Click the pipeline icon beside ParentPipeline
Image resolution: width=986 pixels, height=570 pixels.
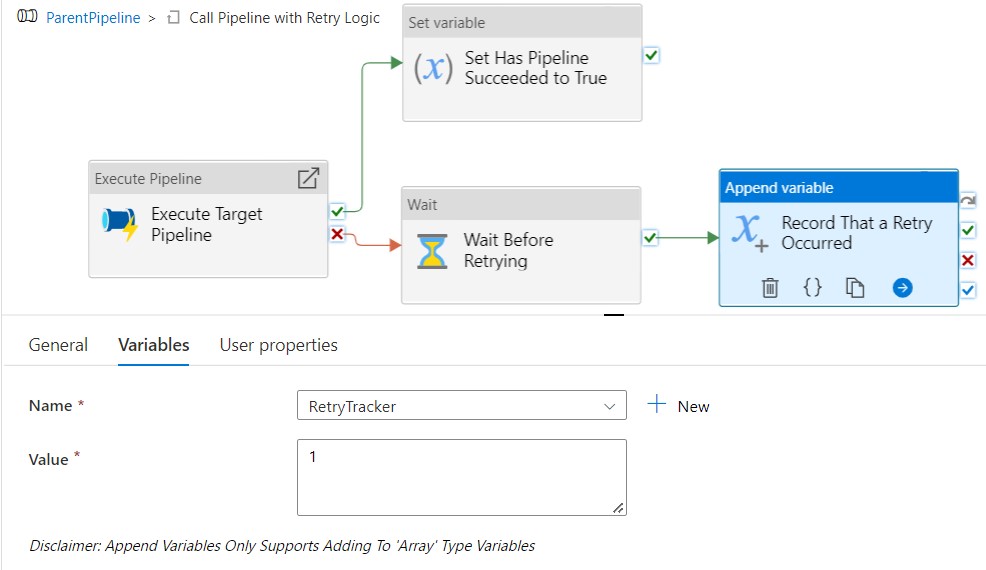pos(27,16)
